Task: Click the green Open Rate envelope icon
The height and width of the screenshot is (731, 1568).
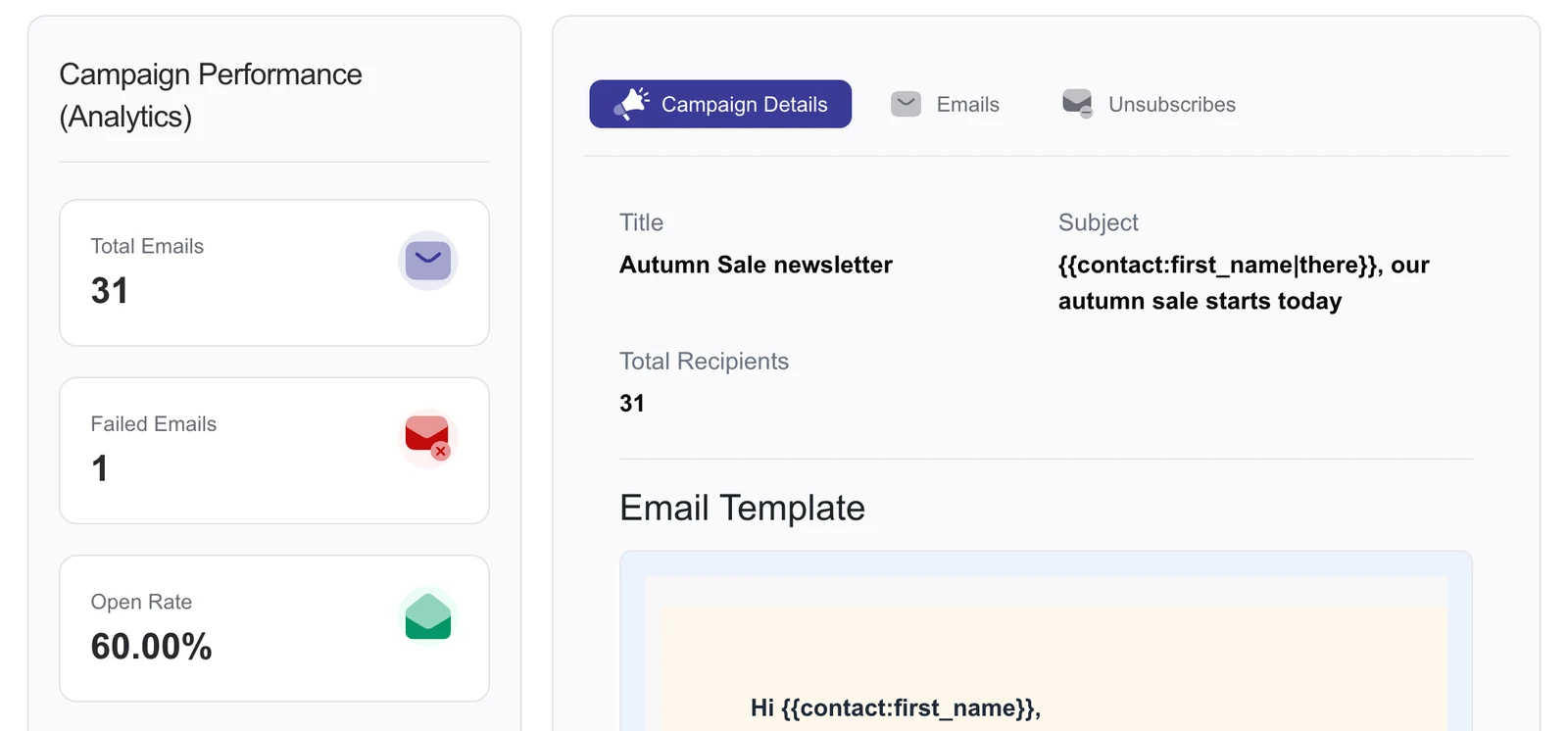Action: pyautogui.click(x=428, y=616)
